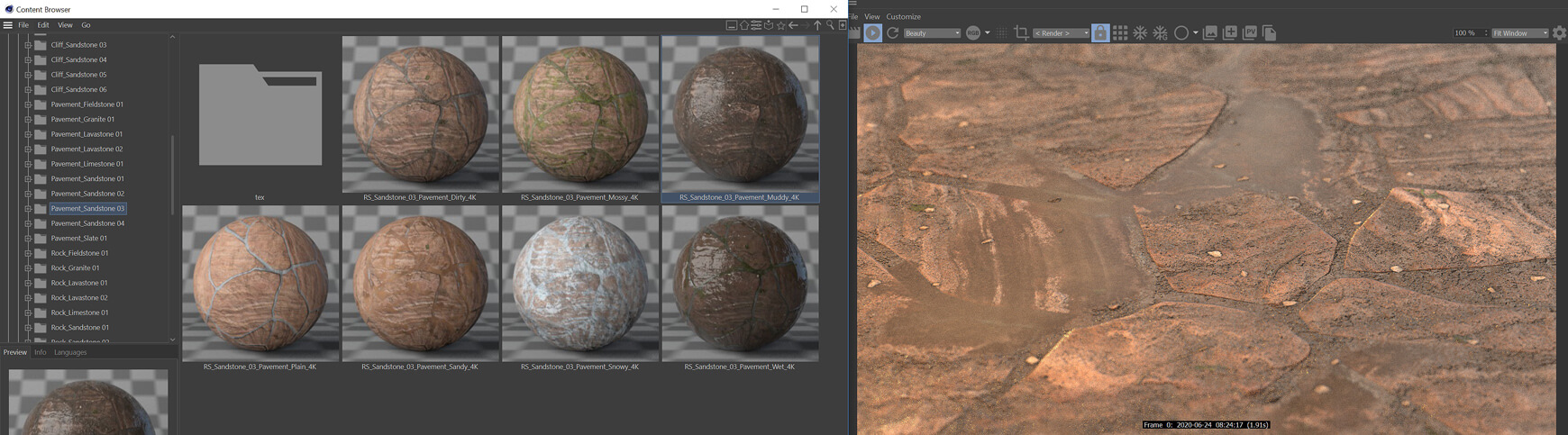Click the copy image to clipboard icon
Viewport: 1568px width, 435px height.
(x=1270, y=33)
